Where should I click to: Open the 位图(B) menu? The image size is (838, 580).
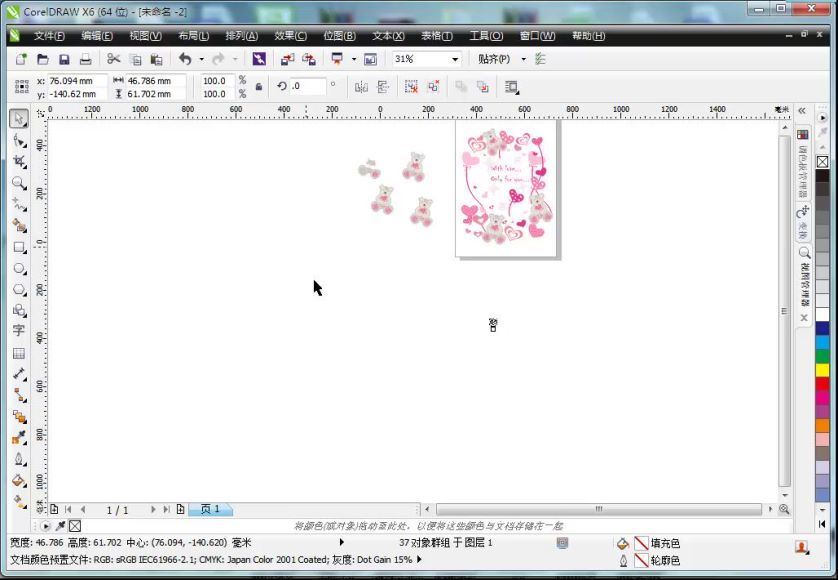(x=339, y=36)
